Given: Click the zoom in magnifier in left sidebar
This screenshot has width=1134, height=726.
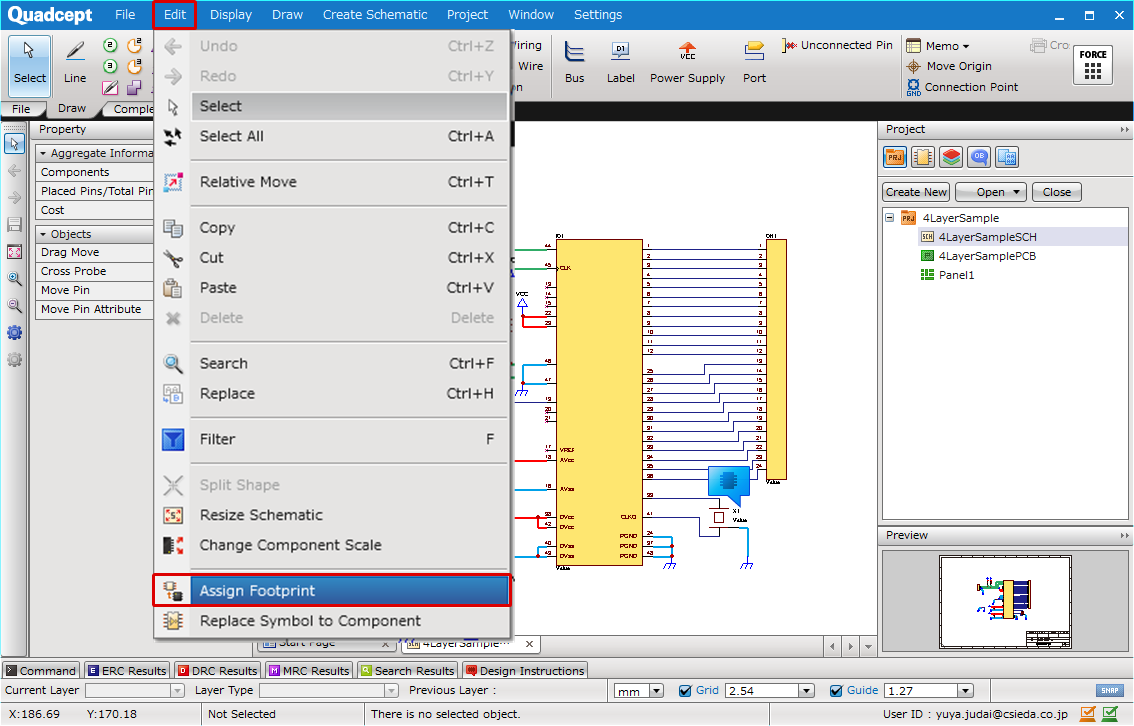Looking at the screenshot, I should pos(14,279).
